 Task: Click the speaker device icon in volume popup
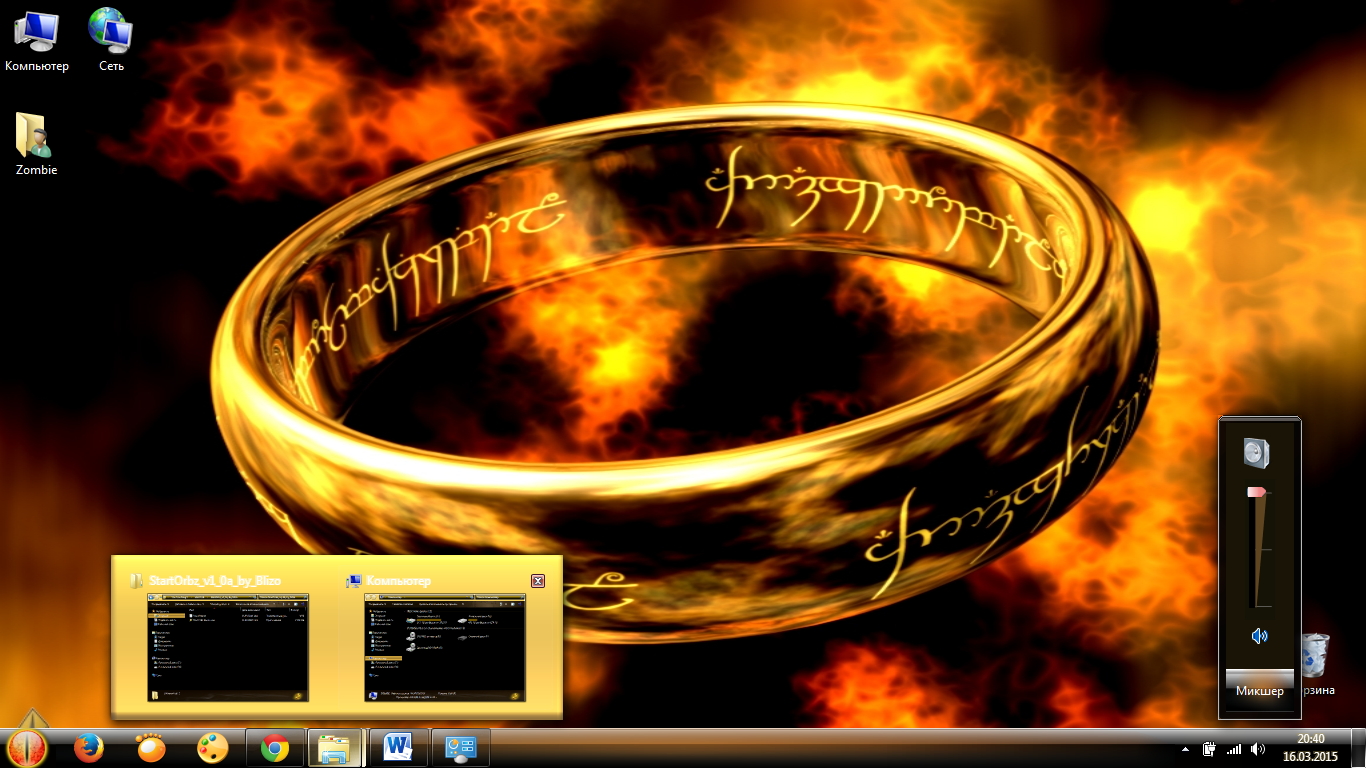point(1256,454)
